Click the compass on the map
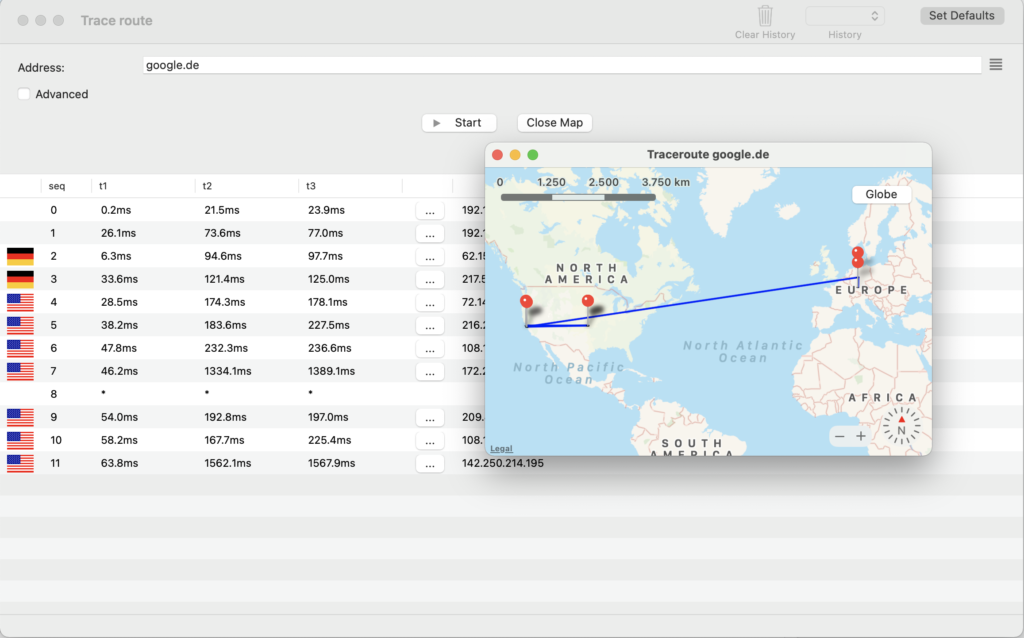 tap(901, 427)
